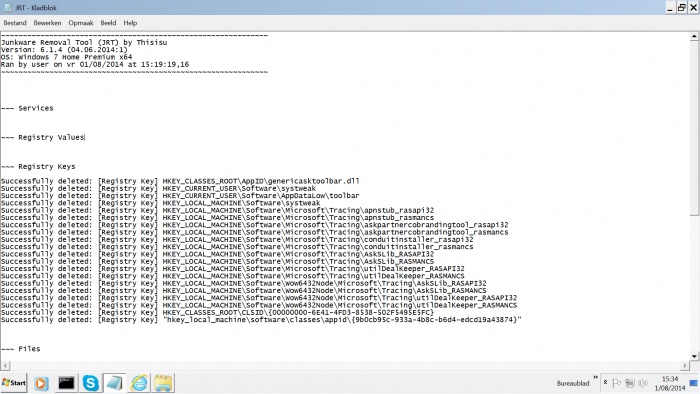This screenshot has width=700, height=394.
Task: Expand the Bureaublad toolbar chevron
Action: pyautogui.click(x=595, y=377)
